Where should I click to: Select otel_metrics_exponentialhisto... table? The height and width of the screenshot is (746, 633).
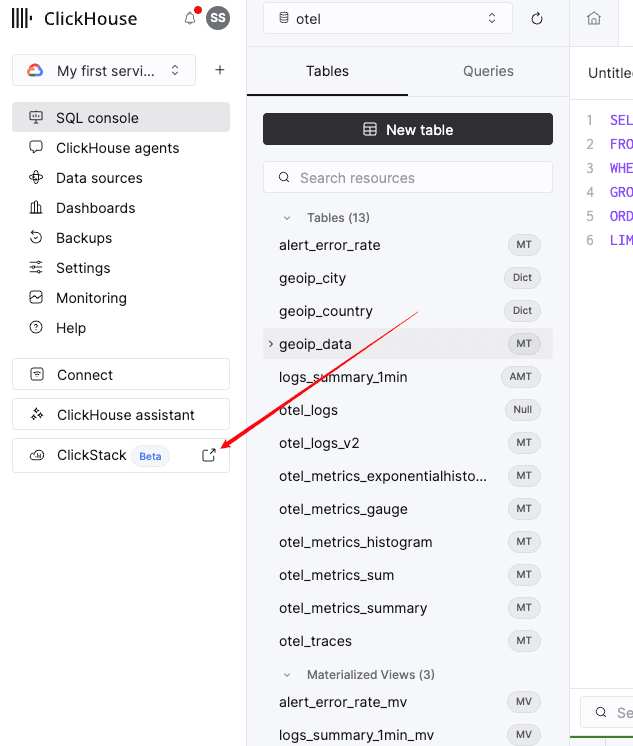tap(408, 476)
